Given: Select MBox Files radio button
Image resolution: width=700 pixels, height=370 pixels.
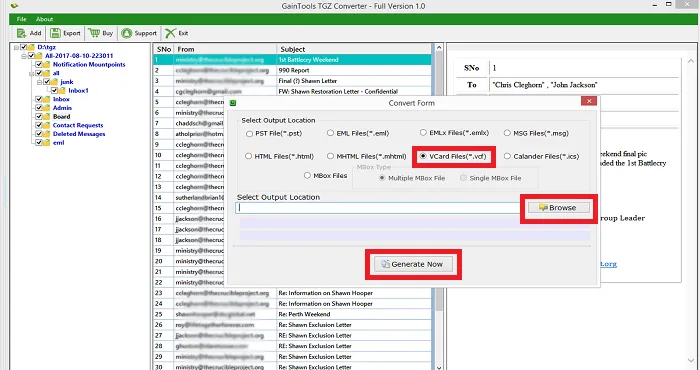Looking at the screenshot, I should pyautogui.click(x=307, y=176).
